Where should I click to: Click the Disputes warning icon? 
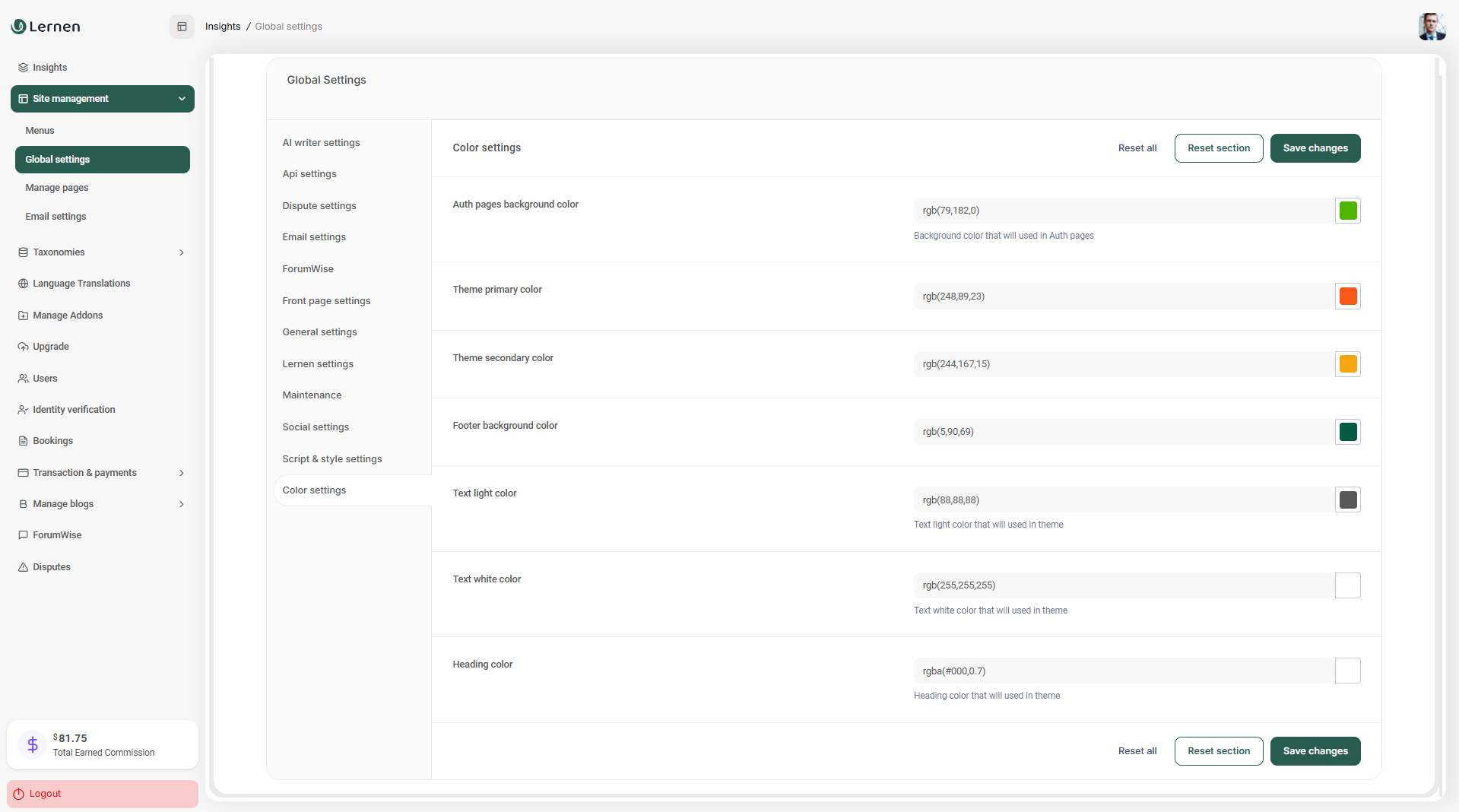click(x=23, y=567)
